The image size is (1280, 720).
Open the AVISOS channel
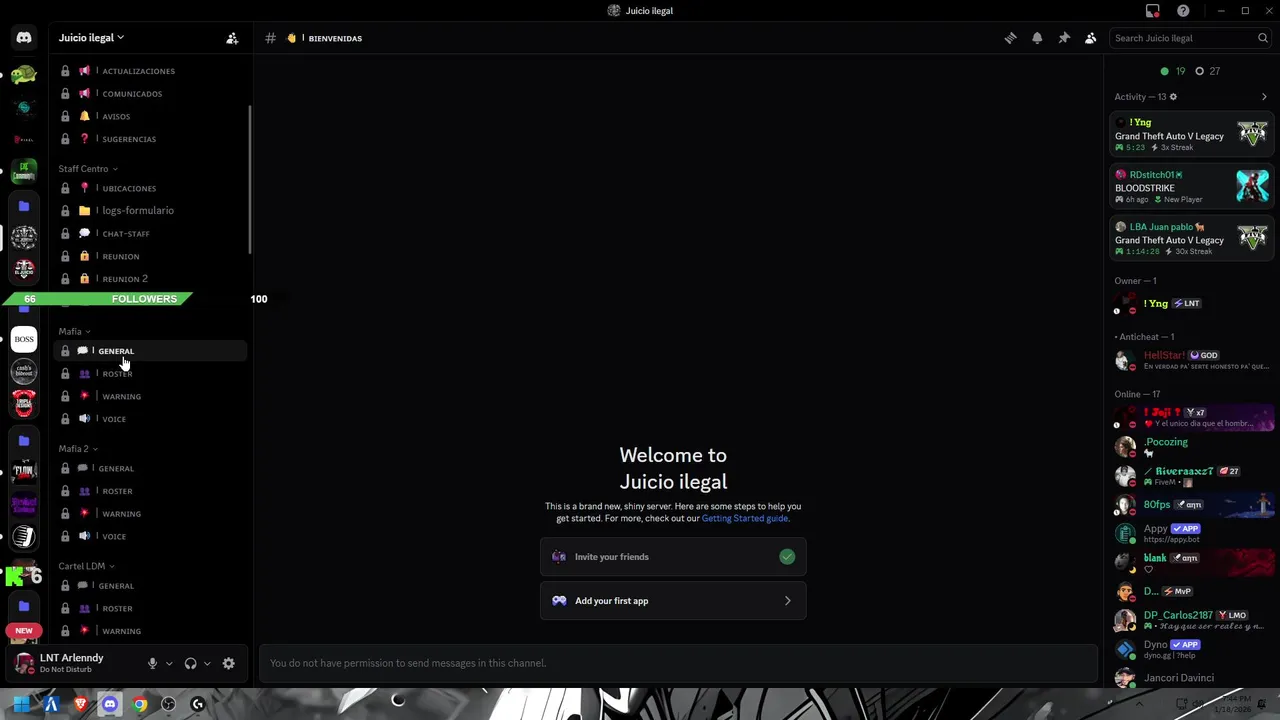pos(150,116)
